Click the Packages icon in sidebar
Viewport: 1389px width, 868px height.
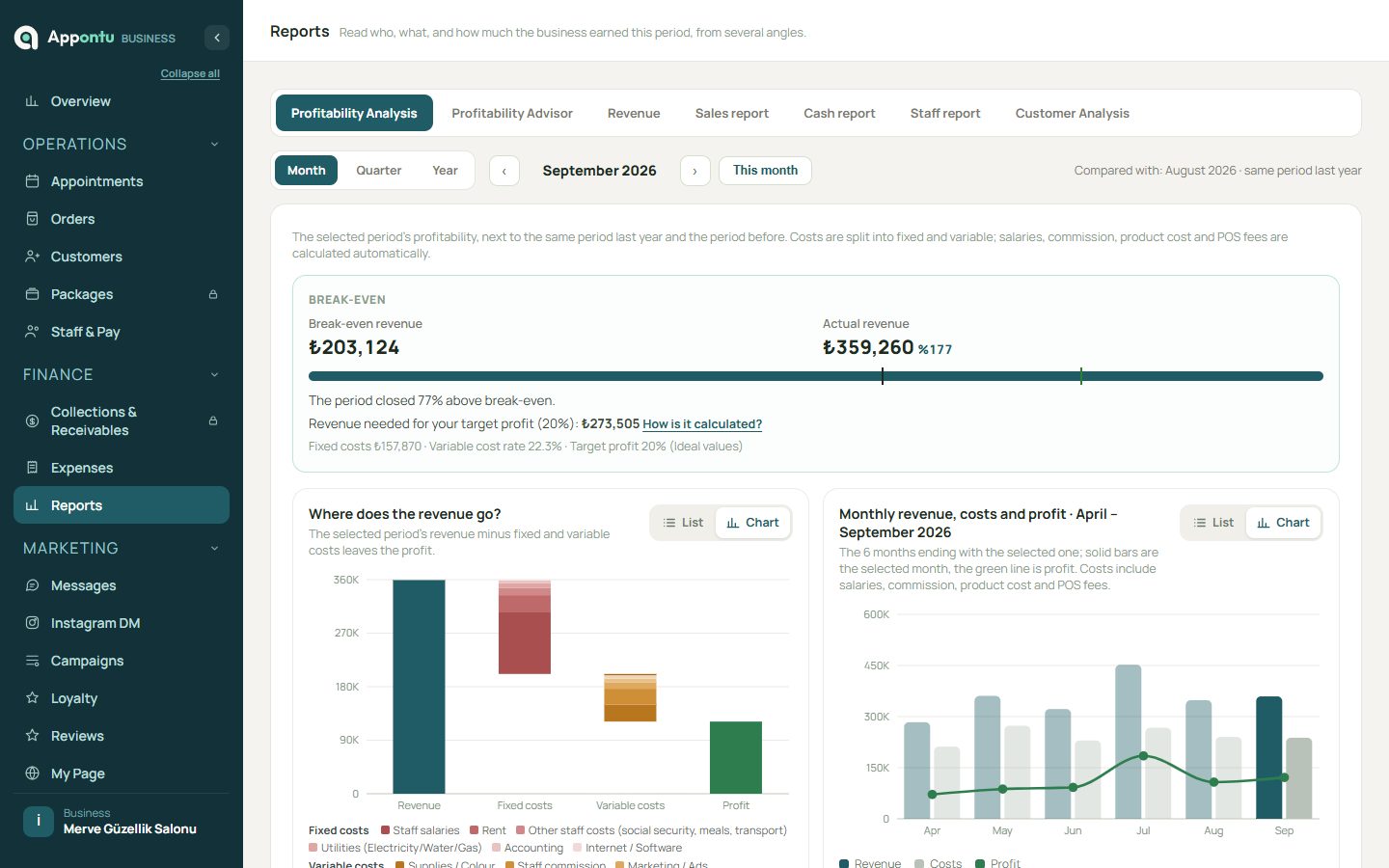[32, 294]
